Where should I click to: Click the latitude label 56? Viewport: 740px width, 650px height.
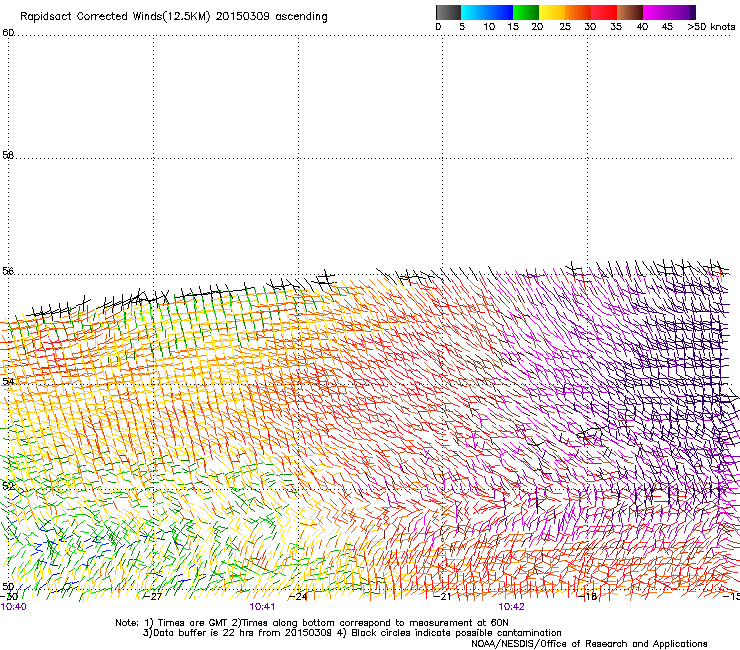8,271
